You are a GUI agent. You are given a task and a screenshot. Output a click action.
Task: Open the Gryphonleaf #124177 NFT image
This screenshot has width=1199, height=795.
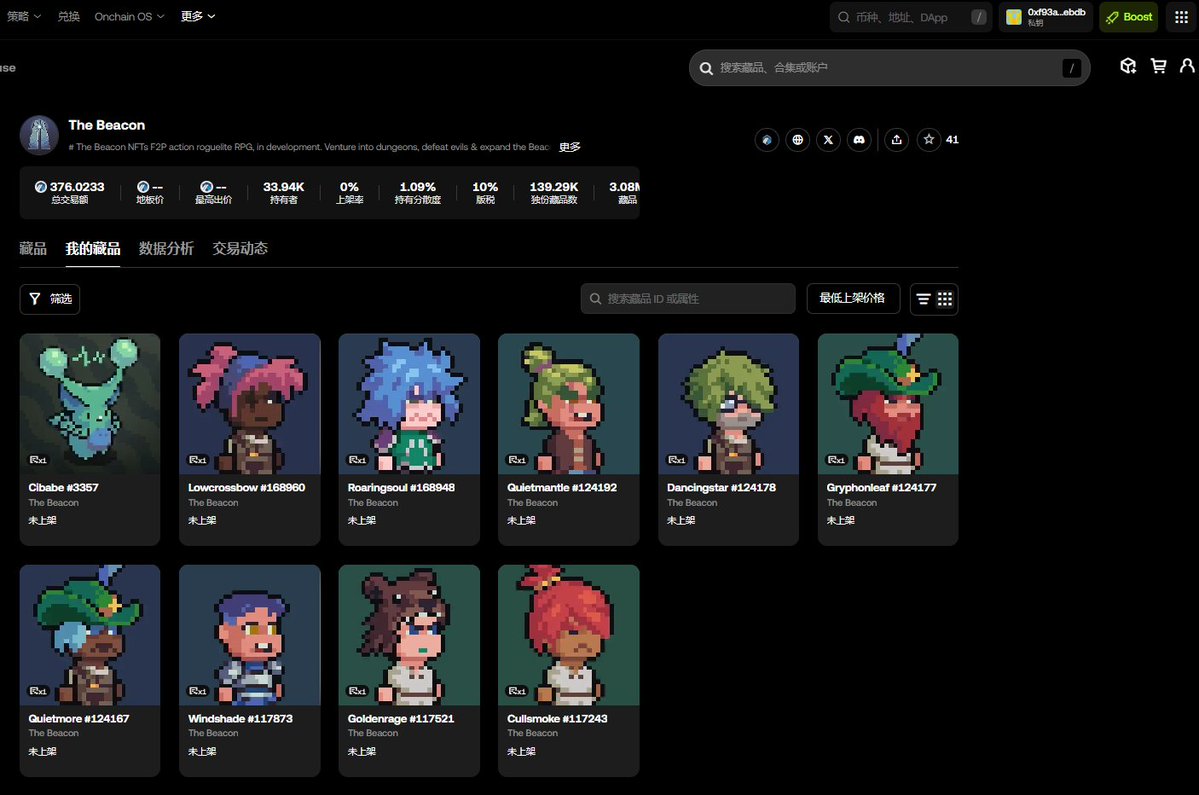coord(888,404)
